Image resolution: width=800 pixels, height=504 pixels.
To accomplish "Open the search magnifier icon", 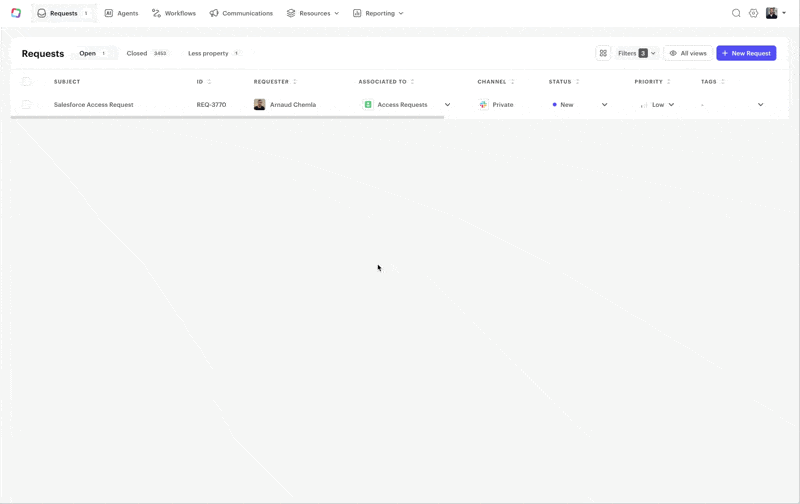I will (736, 13).
